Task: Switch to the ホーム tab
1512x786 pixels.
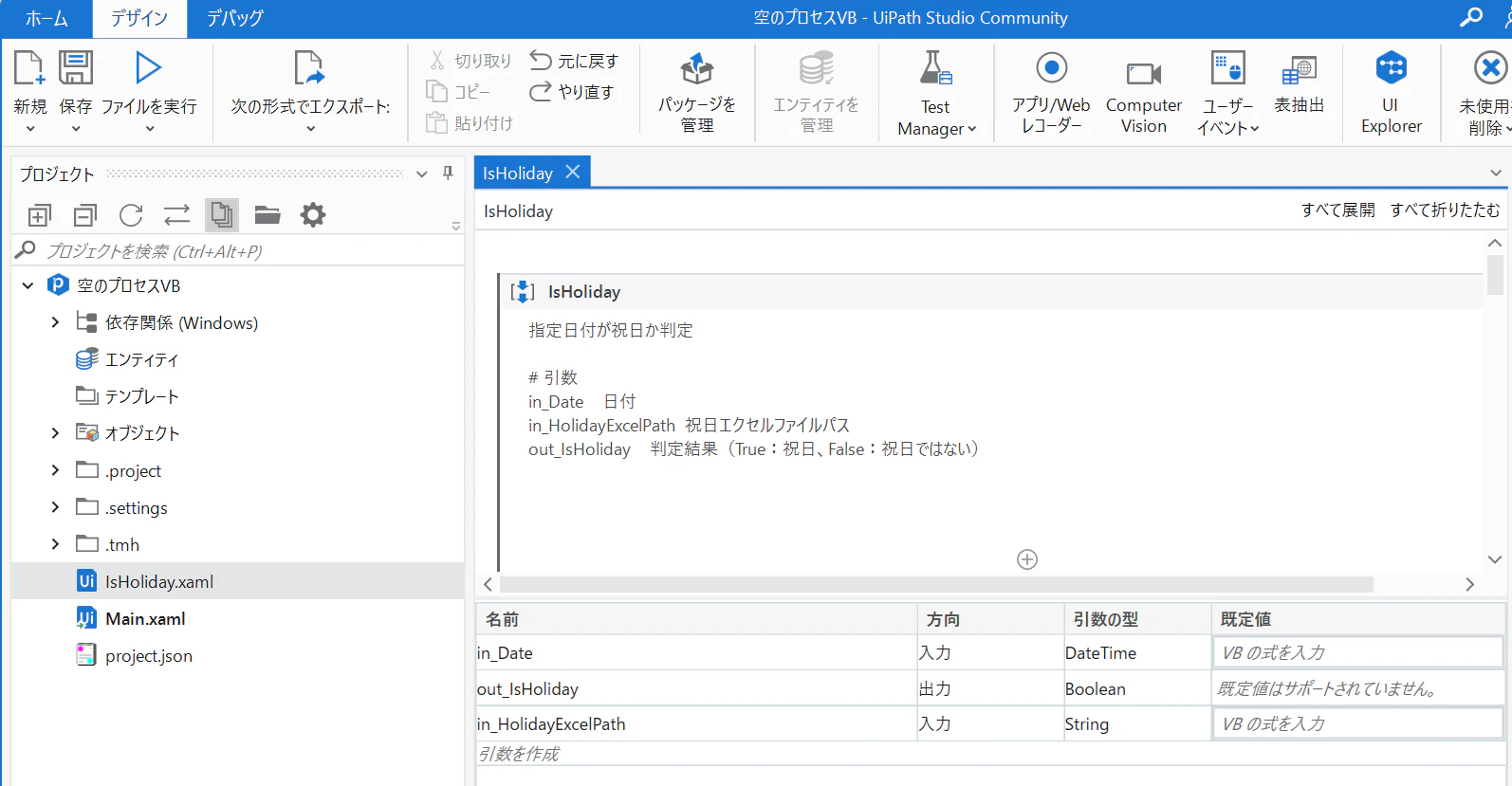Action: 46,18
